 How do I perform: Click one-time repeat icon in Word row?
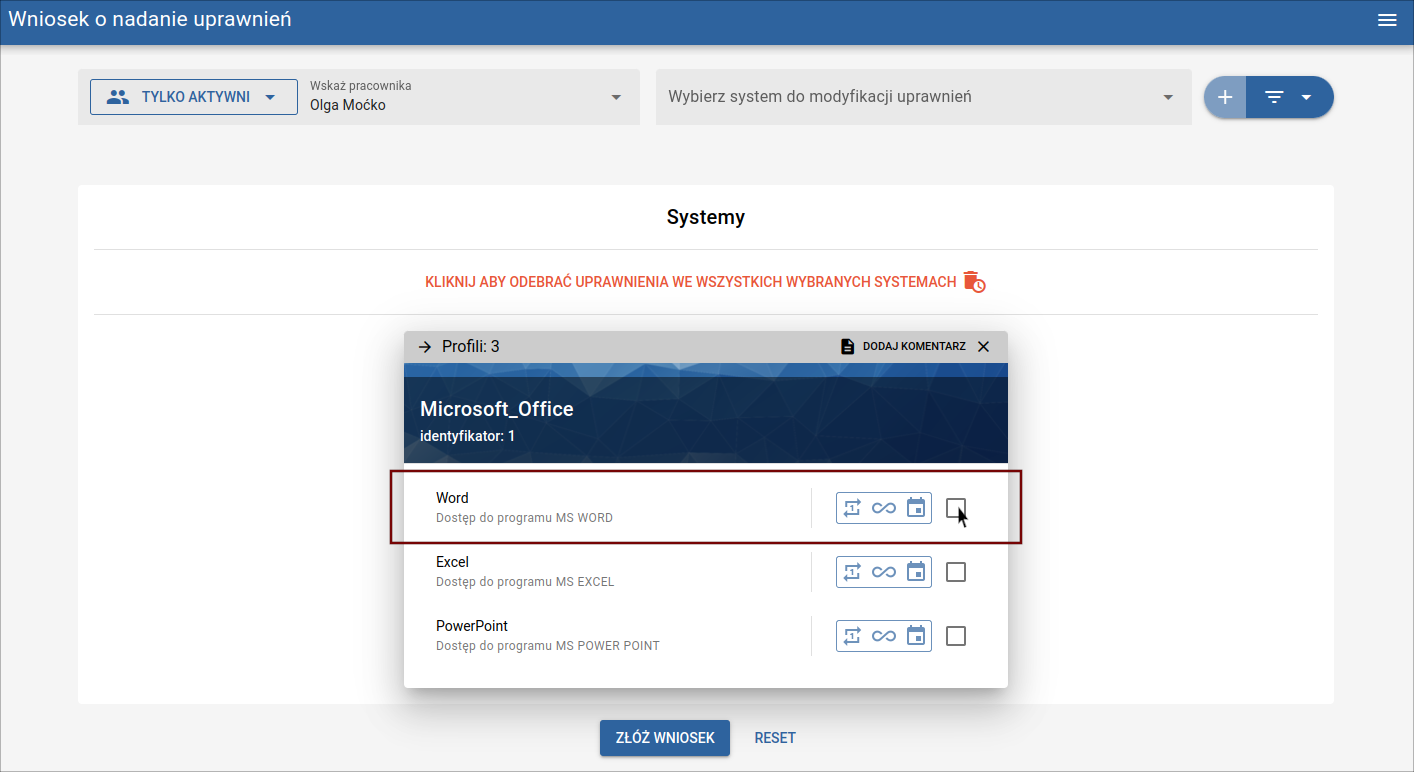tap(851, 508)
